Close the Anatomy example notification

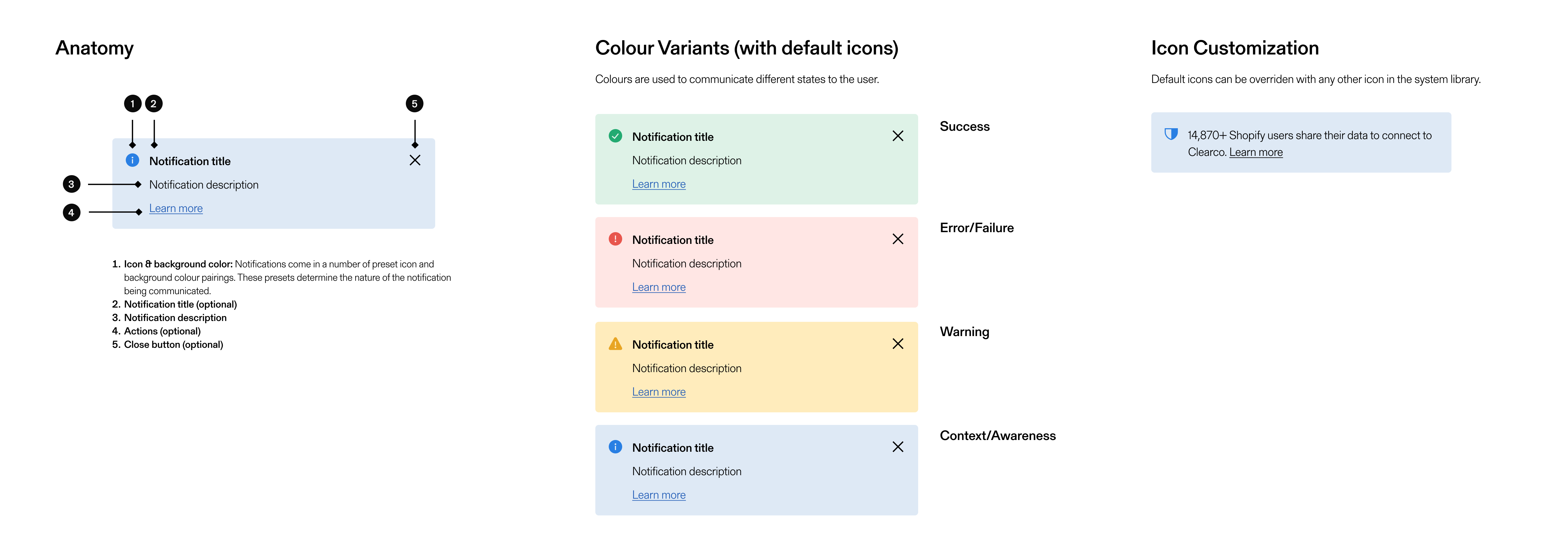pyautogui.click(x=415, y=161)
